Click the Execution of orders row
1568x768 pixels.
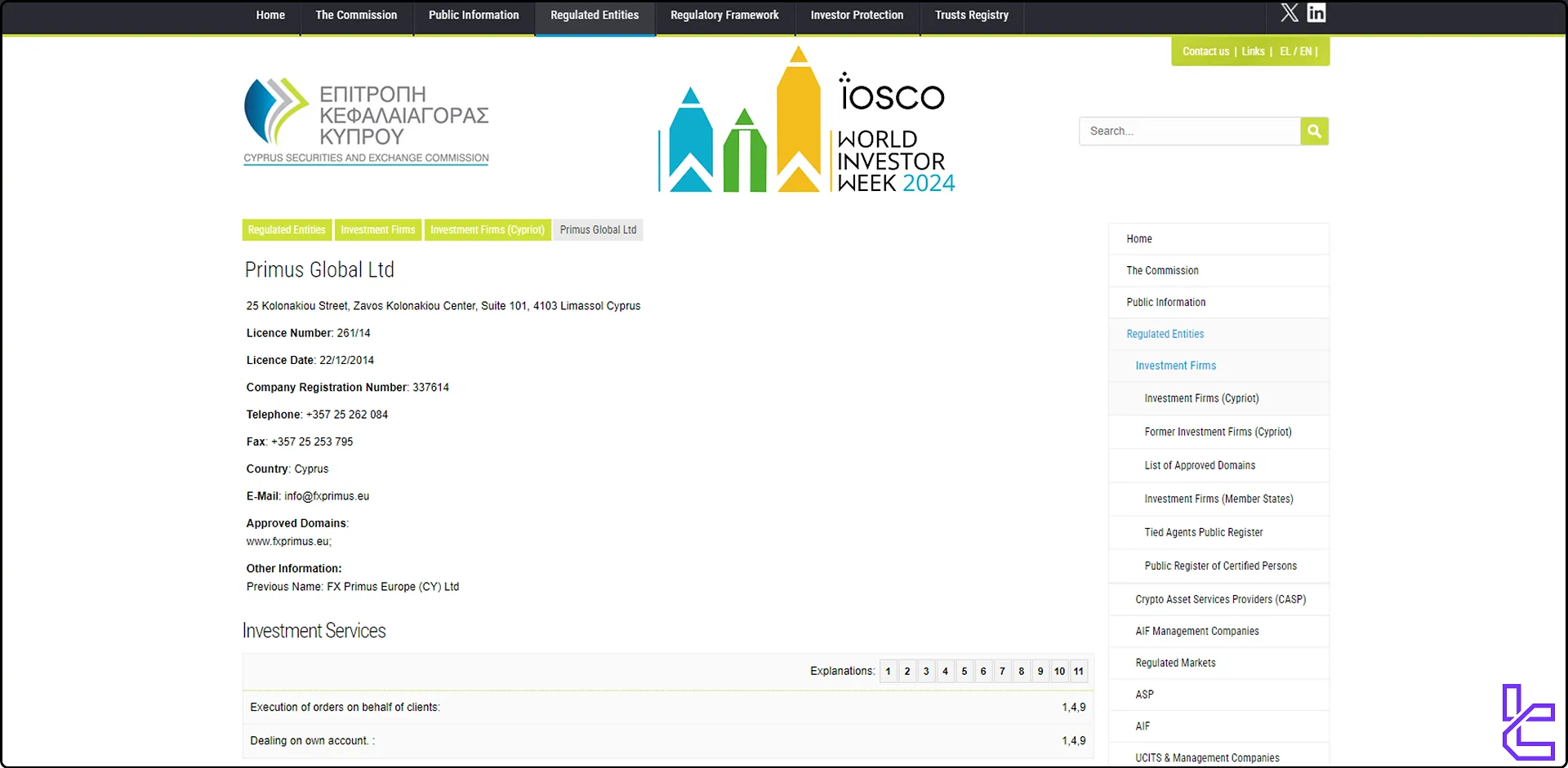pyautogui.click(x=668, y=708)
